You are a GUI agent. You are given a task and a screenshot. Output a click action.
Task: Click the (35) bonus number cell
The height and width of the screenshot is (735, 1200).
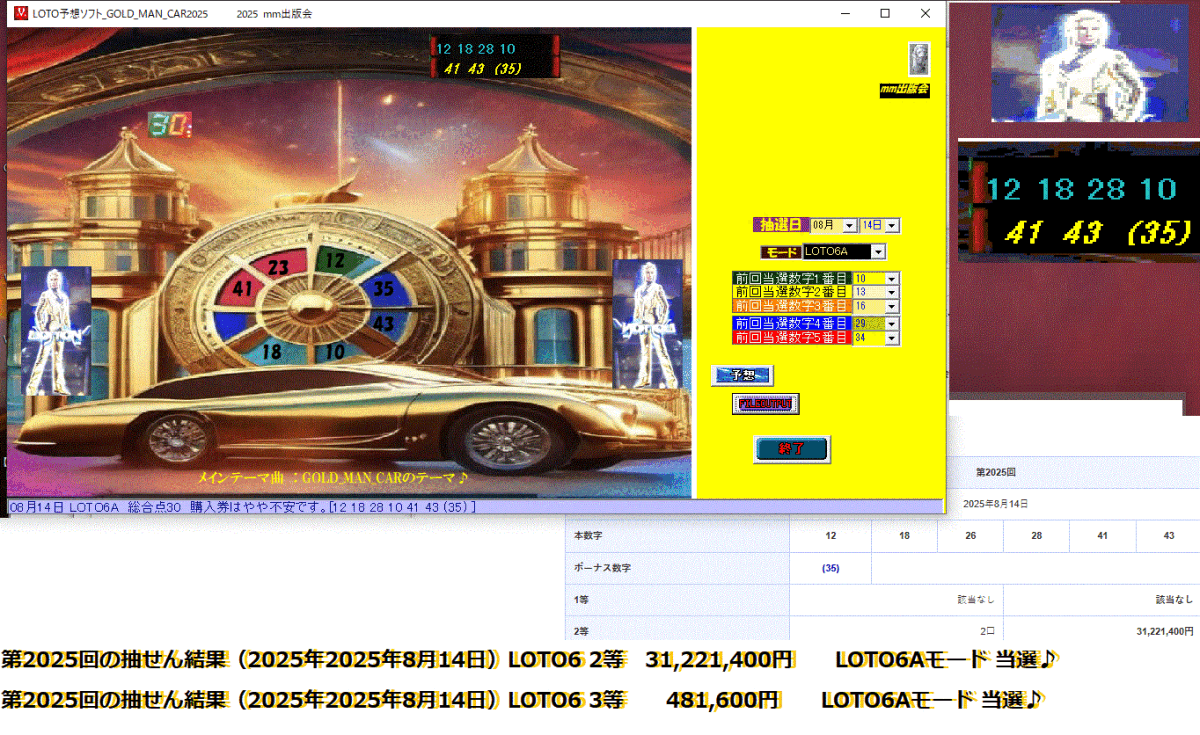[831, 568]
